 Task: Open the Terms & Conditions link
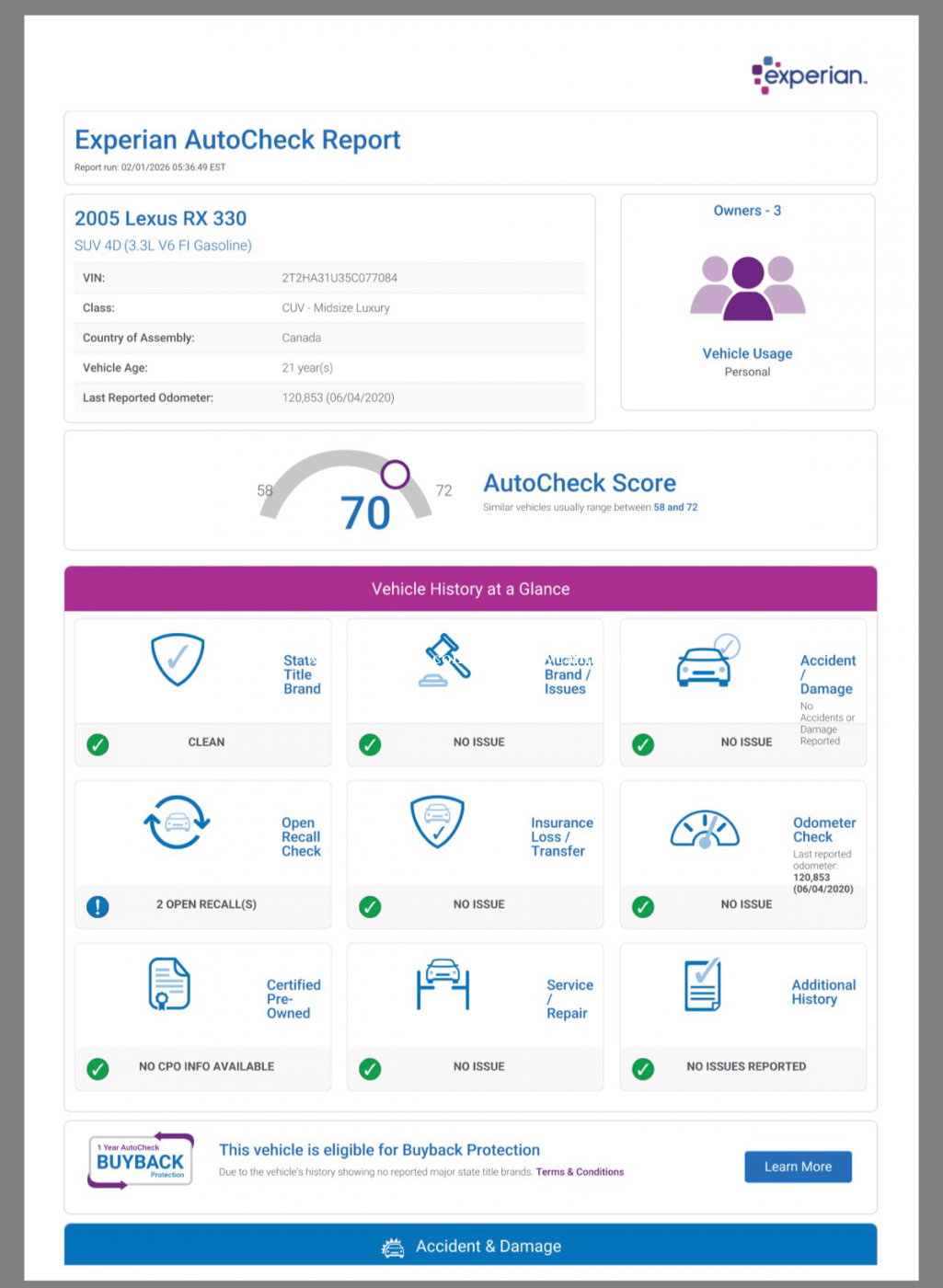[x=580, y=1172]
